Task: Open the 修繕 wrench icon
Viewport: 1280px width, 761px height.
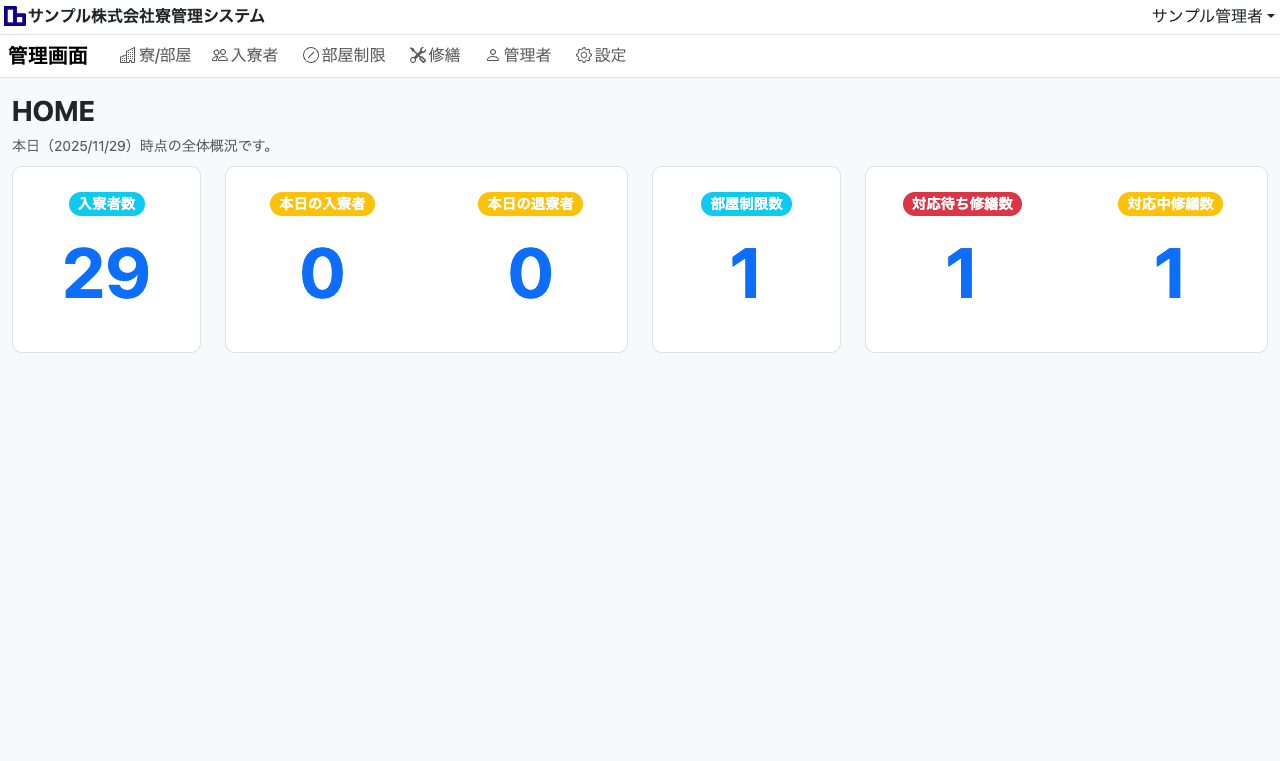Action: 415,55
